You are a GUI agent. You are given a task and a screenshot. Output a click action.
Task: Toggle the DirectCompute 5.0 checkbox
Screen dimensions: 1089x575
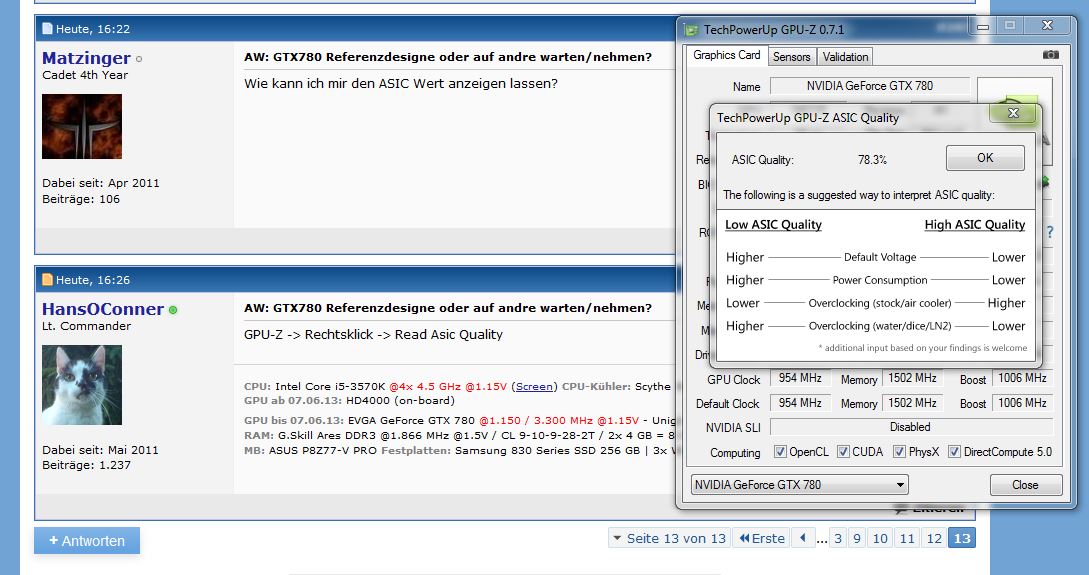[955, 451]
